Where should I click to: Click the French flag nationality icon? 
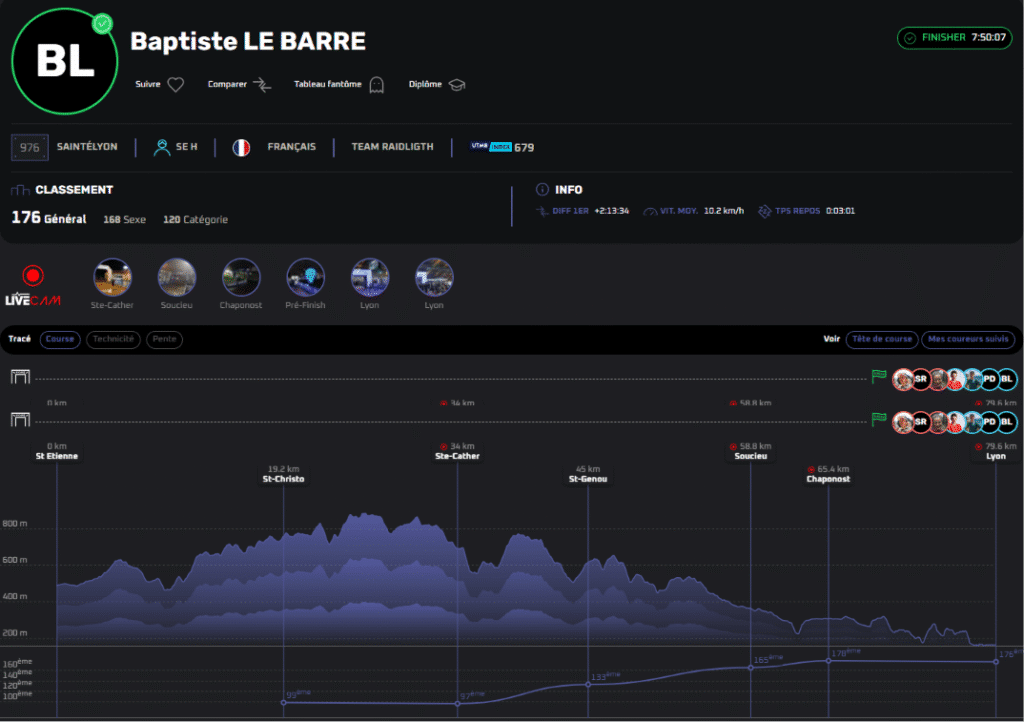(x=241, y=147)
